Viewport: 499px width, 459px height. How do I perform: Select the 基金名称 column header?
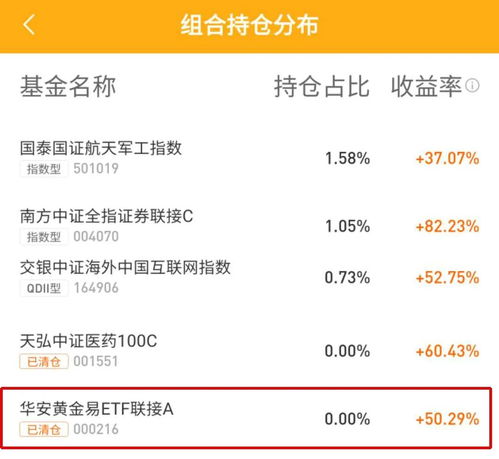(x=68, y=86)
